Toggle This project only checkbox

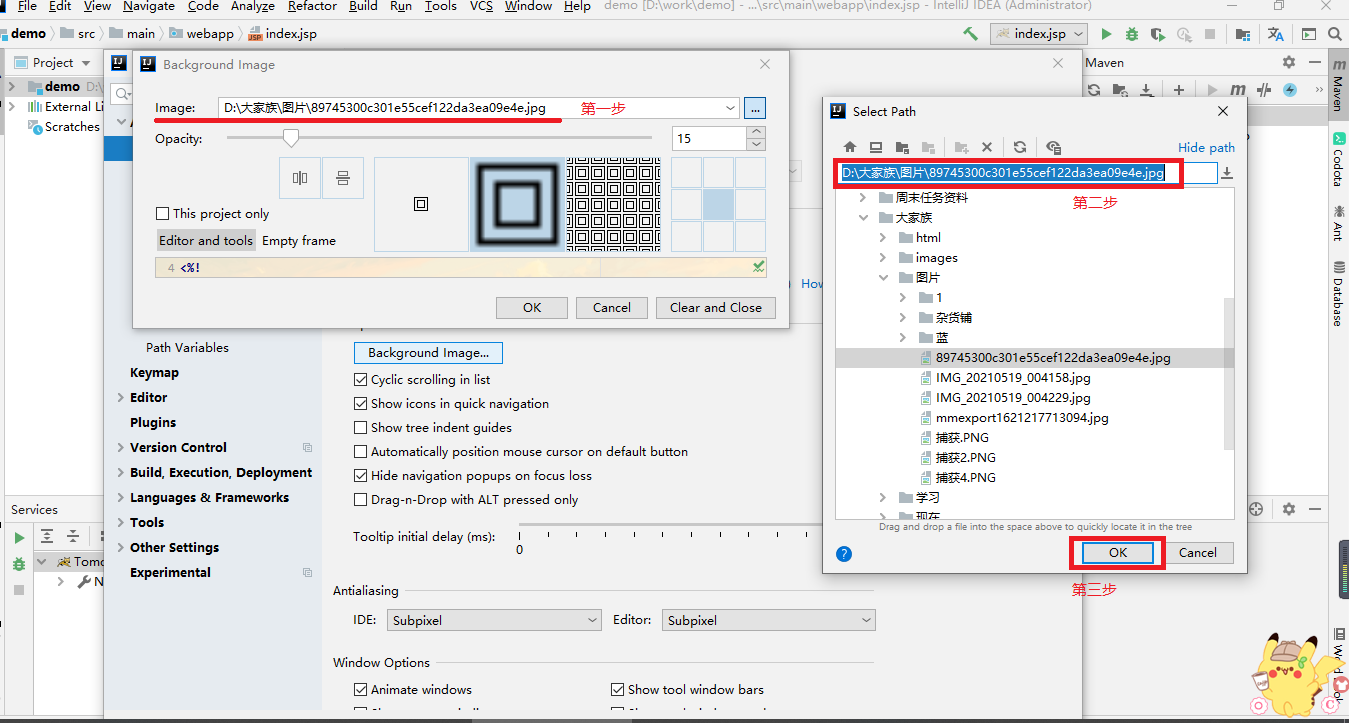pyautogui.click(x=163, y=214)
